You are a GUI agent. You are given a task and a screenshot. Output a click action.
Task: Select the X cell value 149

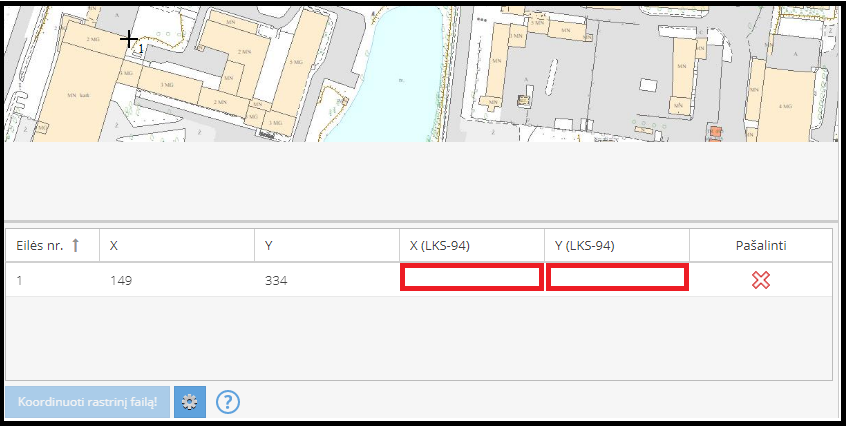tap(123, 281)
